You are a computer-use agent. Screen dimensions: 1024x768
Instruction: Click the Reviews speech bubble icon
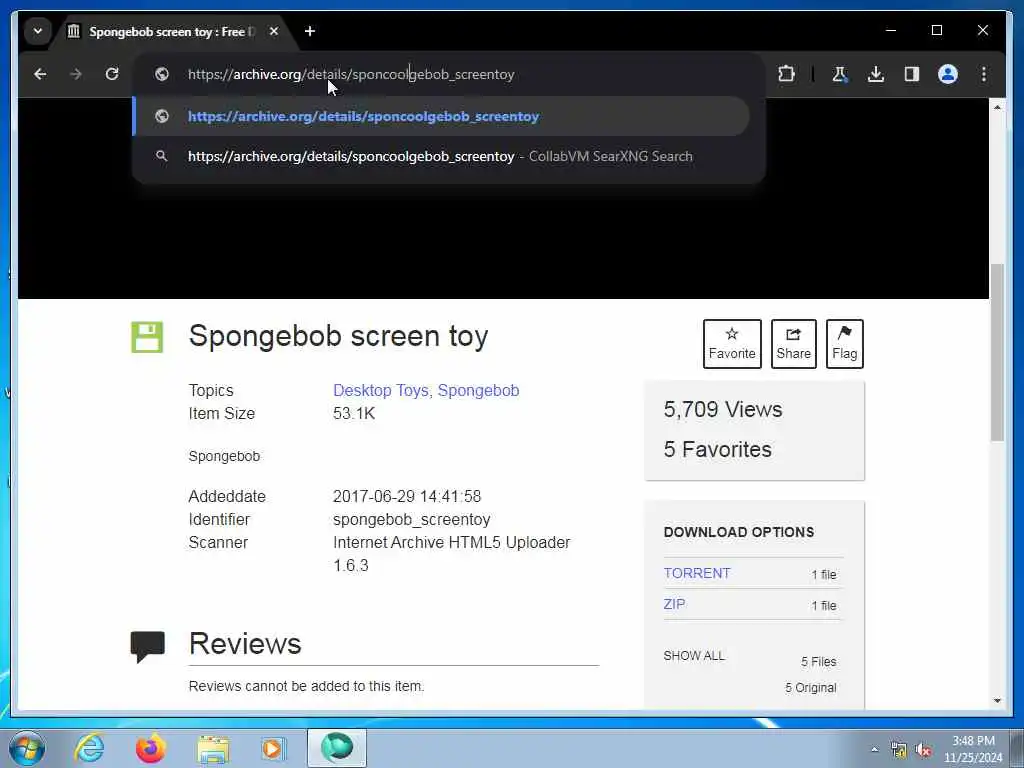147,647
